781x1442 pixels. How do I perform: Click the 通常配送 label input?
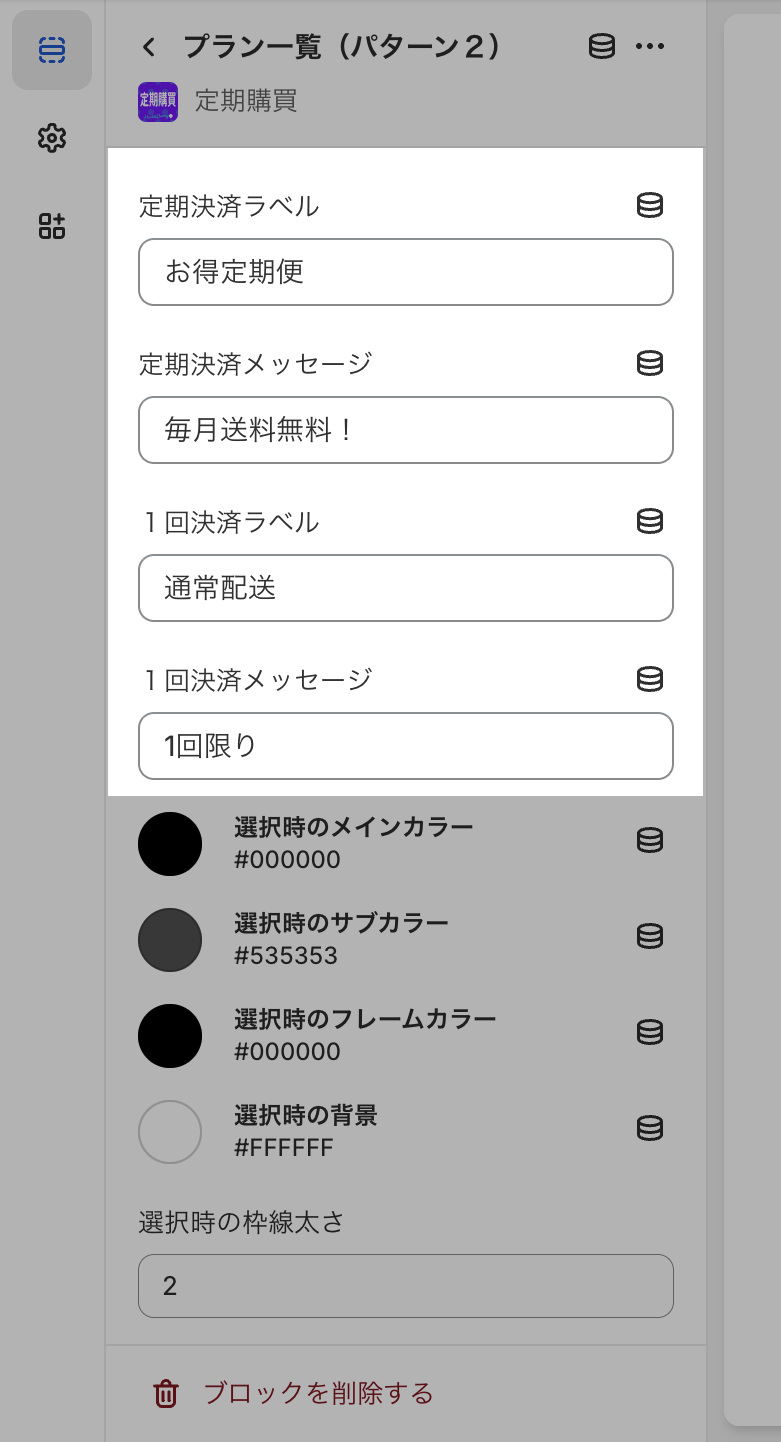pos(405,588)
